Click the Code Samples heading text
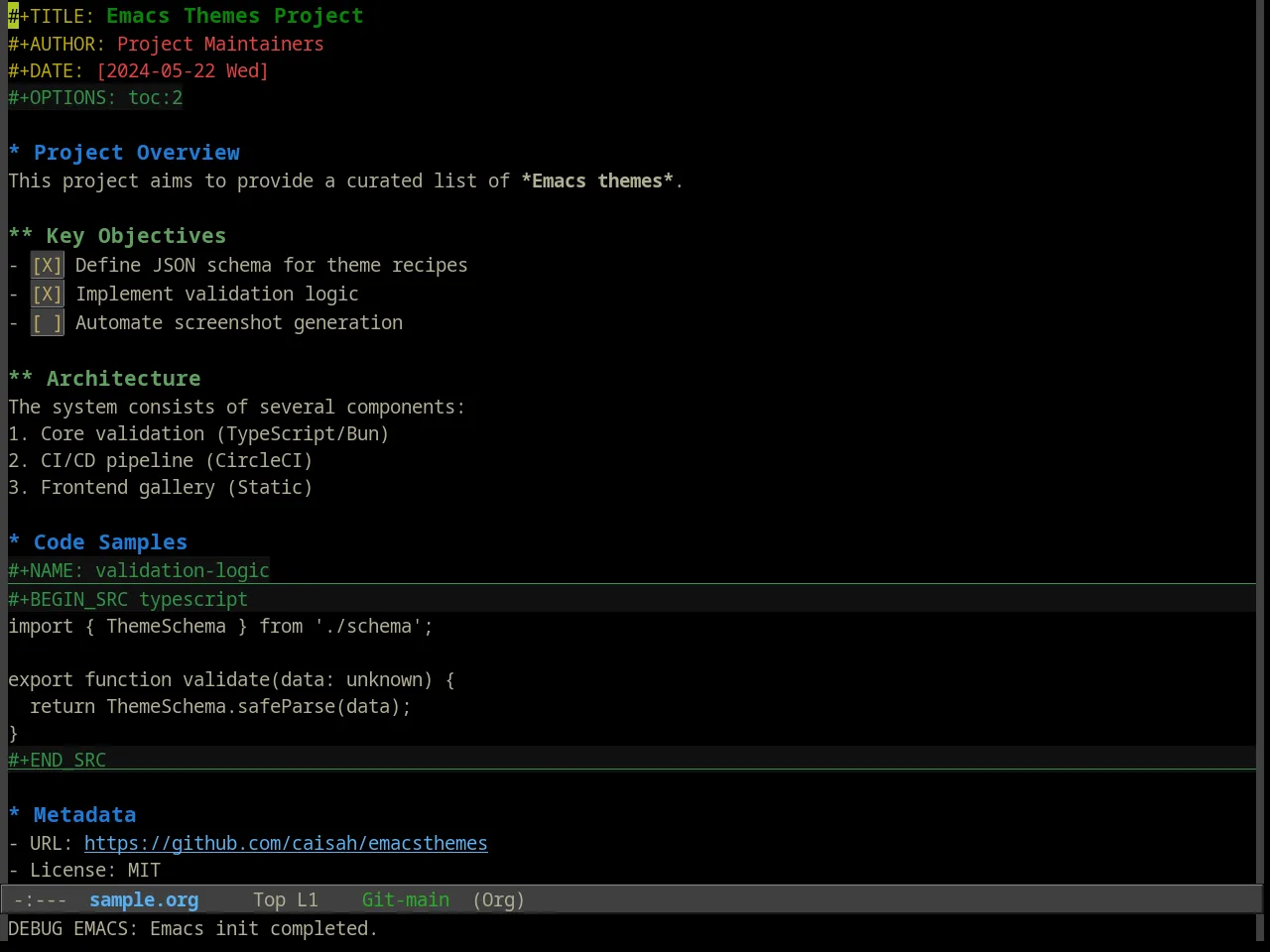1270x952 pixels. click(110, 542)
